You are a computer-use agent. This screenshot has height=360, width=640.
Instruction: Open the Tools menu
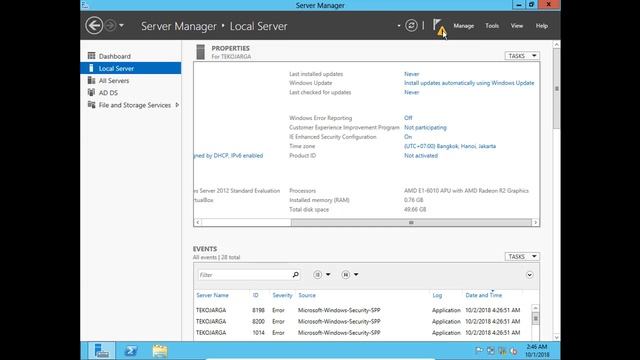click(492, 26)
